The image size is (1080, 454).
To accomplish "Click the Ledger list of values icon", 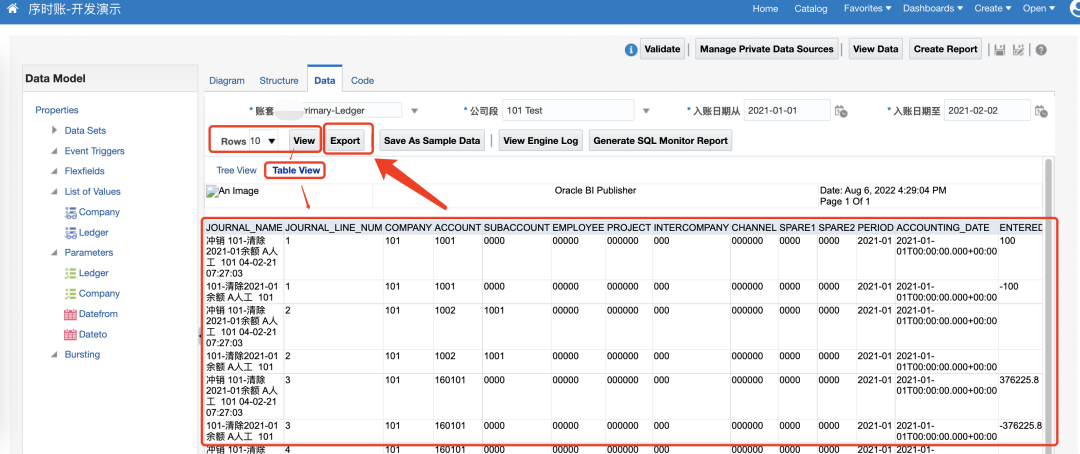I will point(70,233).
